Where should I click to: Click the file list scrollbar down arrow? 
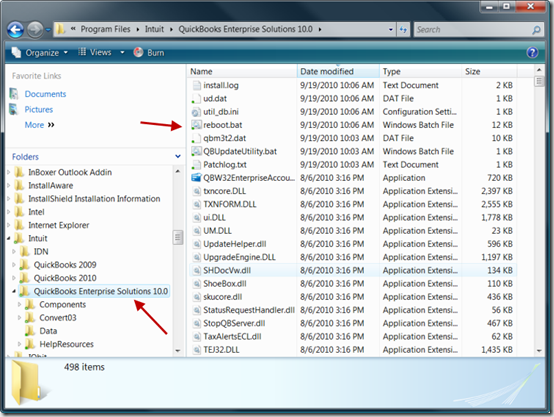pos(539,351)
